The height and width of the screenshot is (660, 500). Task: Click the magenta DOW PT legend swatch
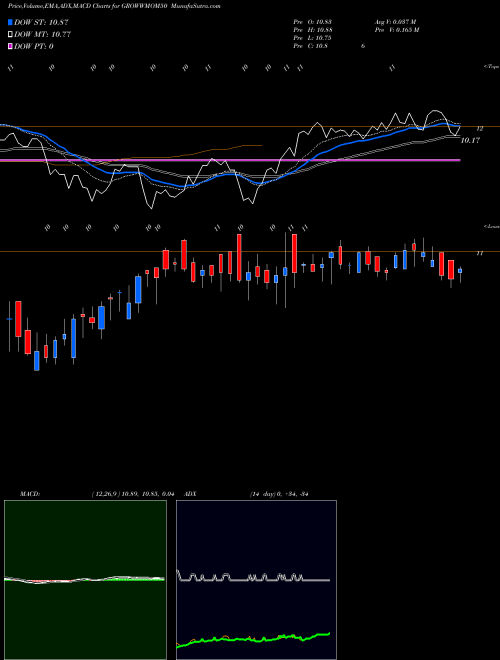(x=10, y=46)
